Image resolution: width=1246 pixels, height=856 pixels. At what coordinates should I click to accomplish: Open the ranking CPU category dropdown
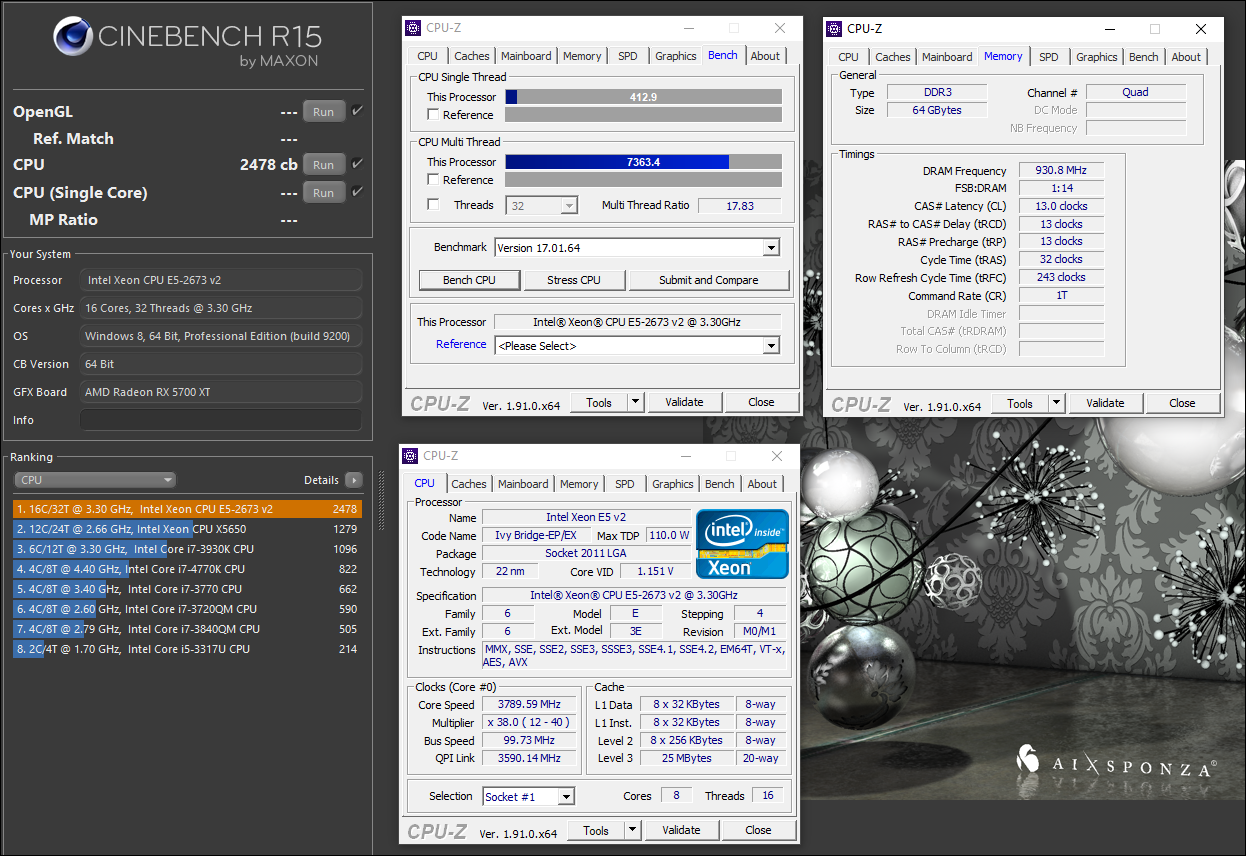point(95,480)
